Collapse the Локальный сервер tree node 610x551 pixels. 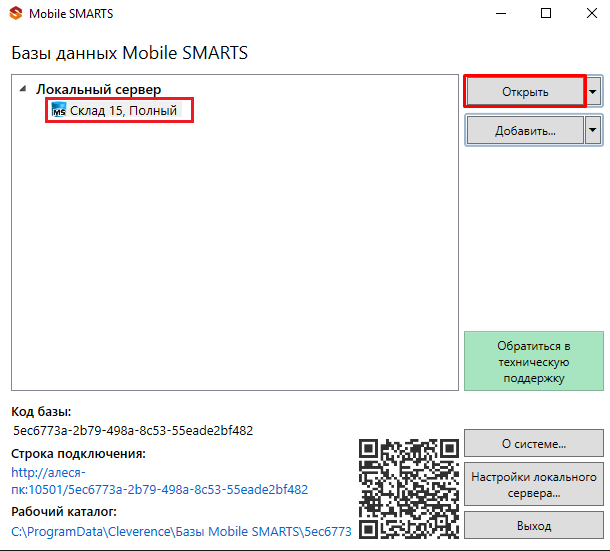click(x=23, y=89)
